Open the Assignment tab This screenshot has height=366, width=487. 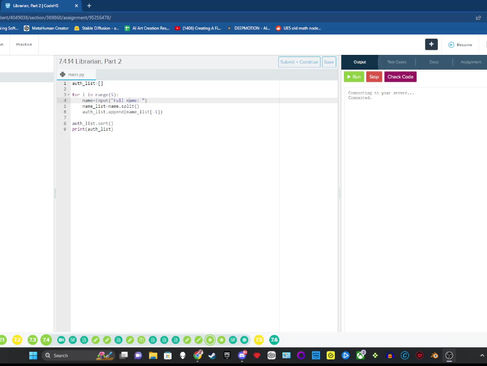(470, 62)
